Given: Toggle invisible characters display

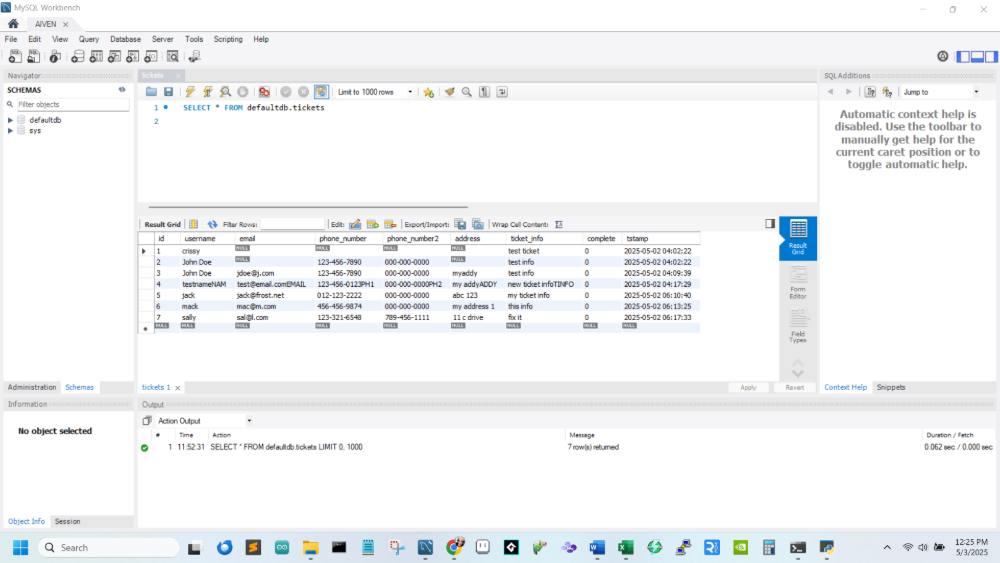Looking at the screenshot, I should point(485,92).
